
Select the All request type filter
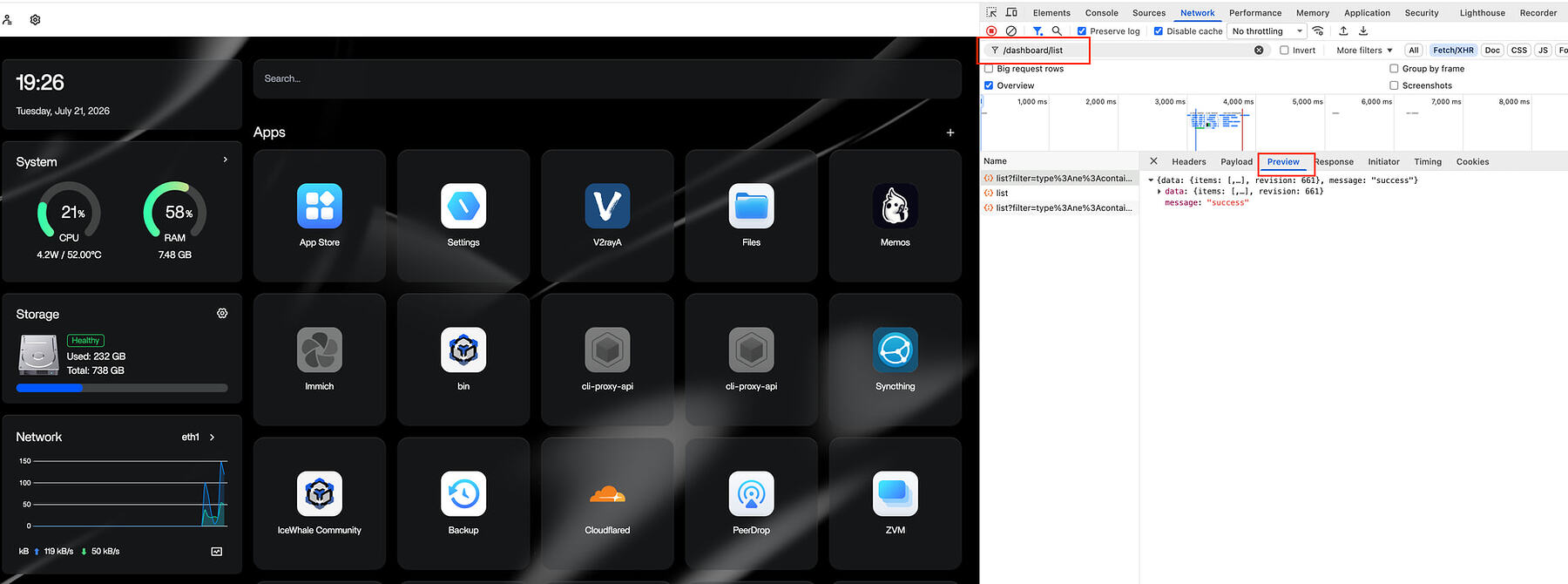pos(1414,50)
